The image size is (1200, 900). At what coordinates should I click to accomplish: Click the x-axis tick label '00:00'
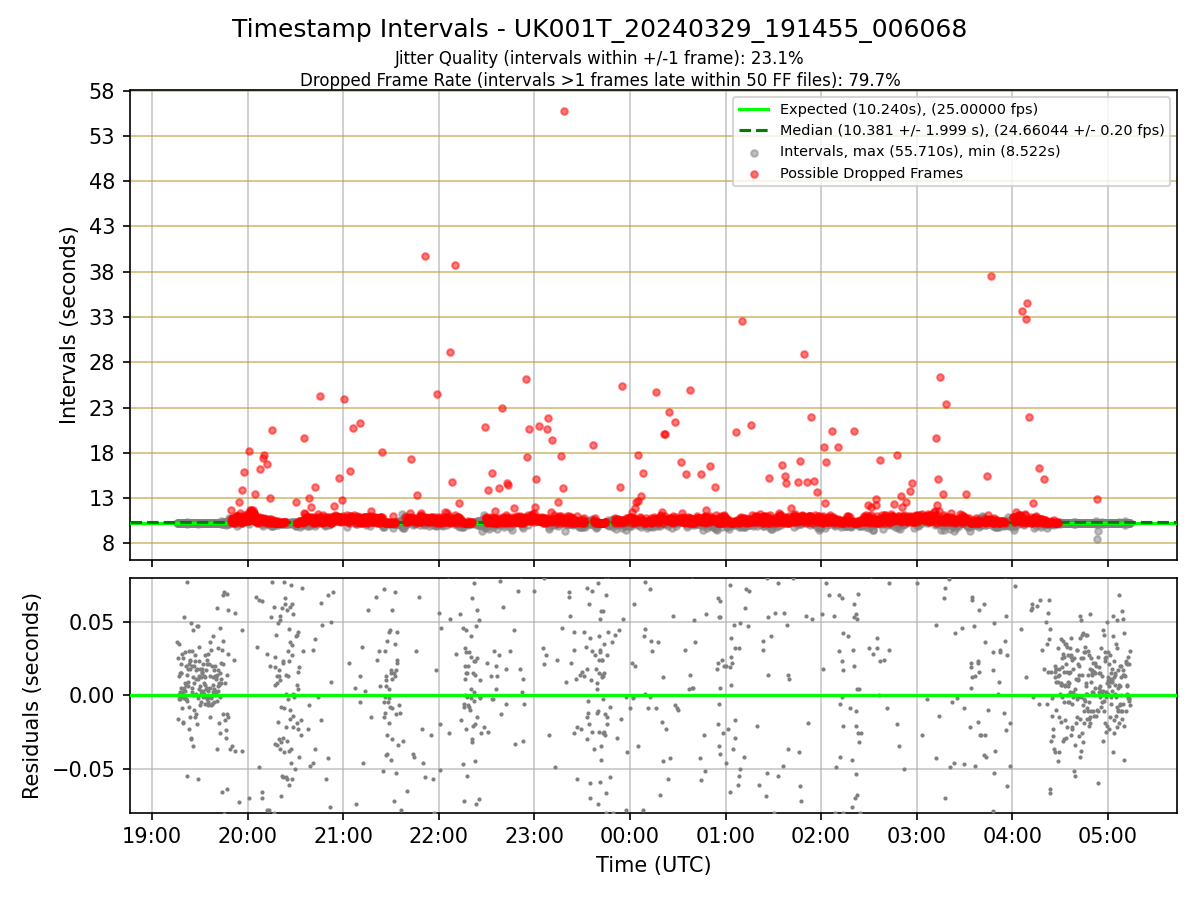[x=630, y=836]
